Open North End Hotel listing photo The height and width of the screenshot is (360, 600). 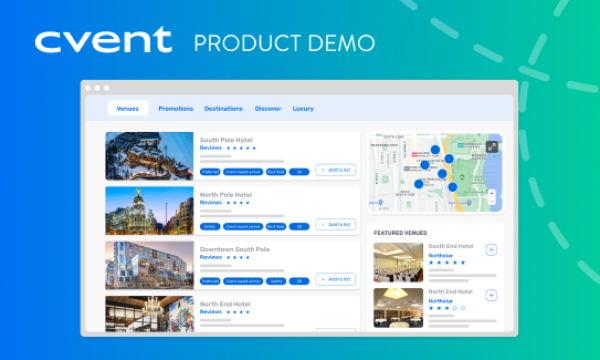(x=149, y=314)
